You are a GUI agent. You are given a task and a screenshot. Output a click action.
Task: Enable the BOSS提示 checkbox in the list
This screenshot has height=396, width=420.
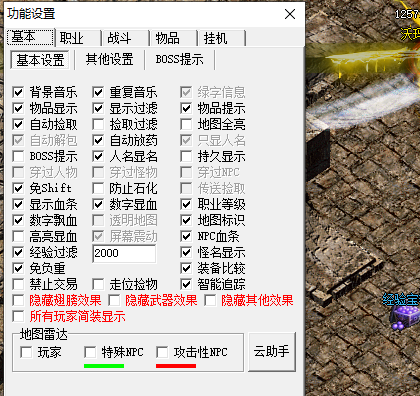tap(18, 156)
